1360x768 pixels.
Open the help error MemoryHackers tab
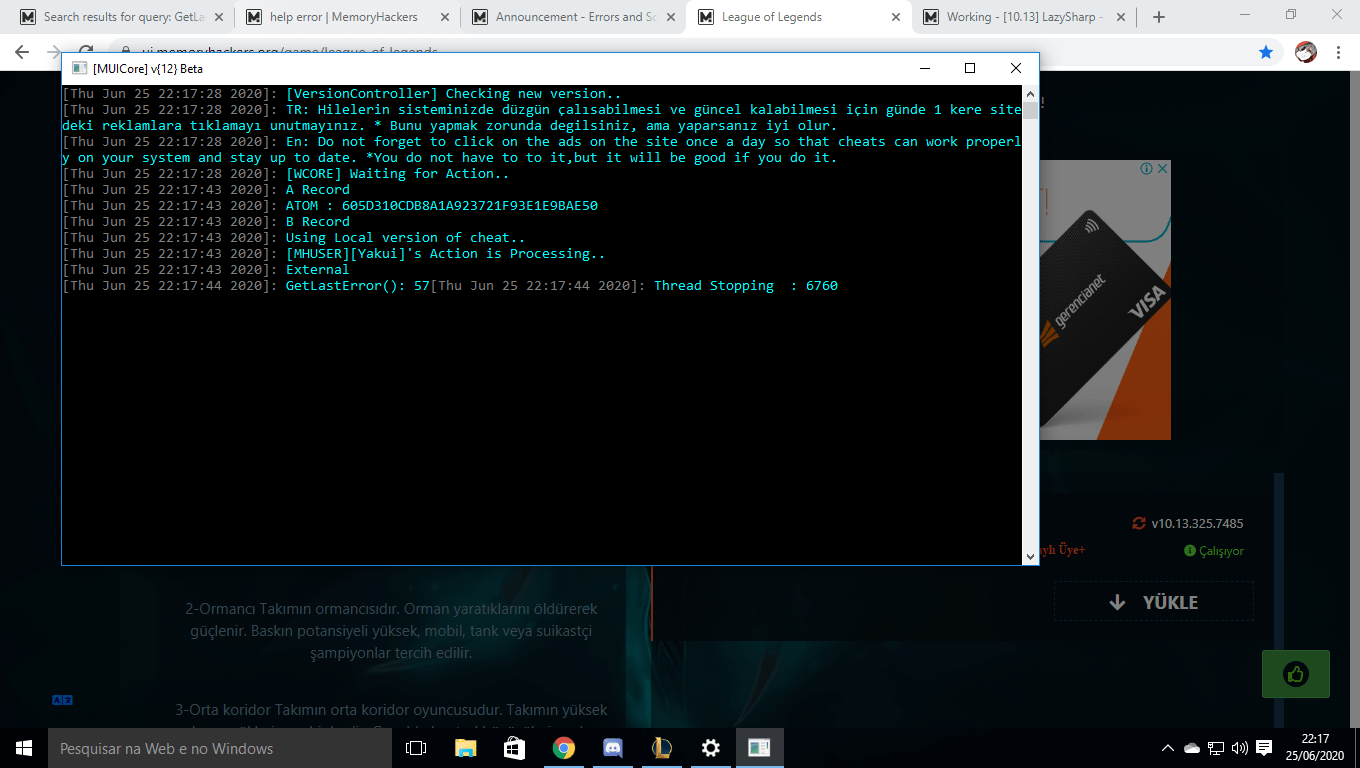coord(345,17)
